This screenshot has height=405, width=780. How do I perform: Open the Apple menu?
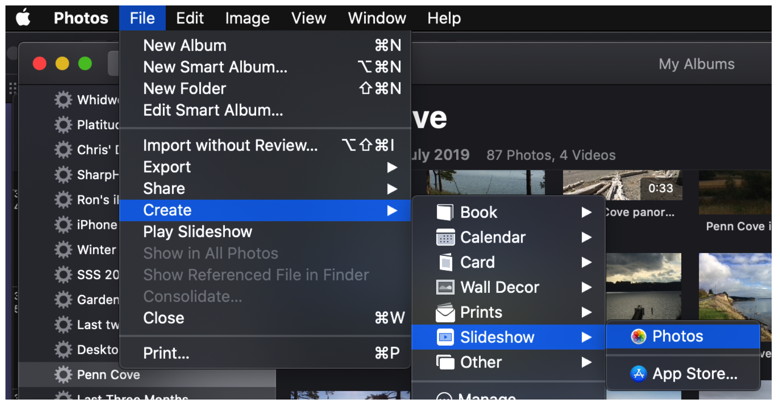click(x=23, y=18)
